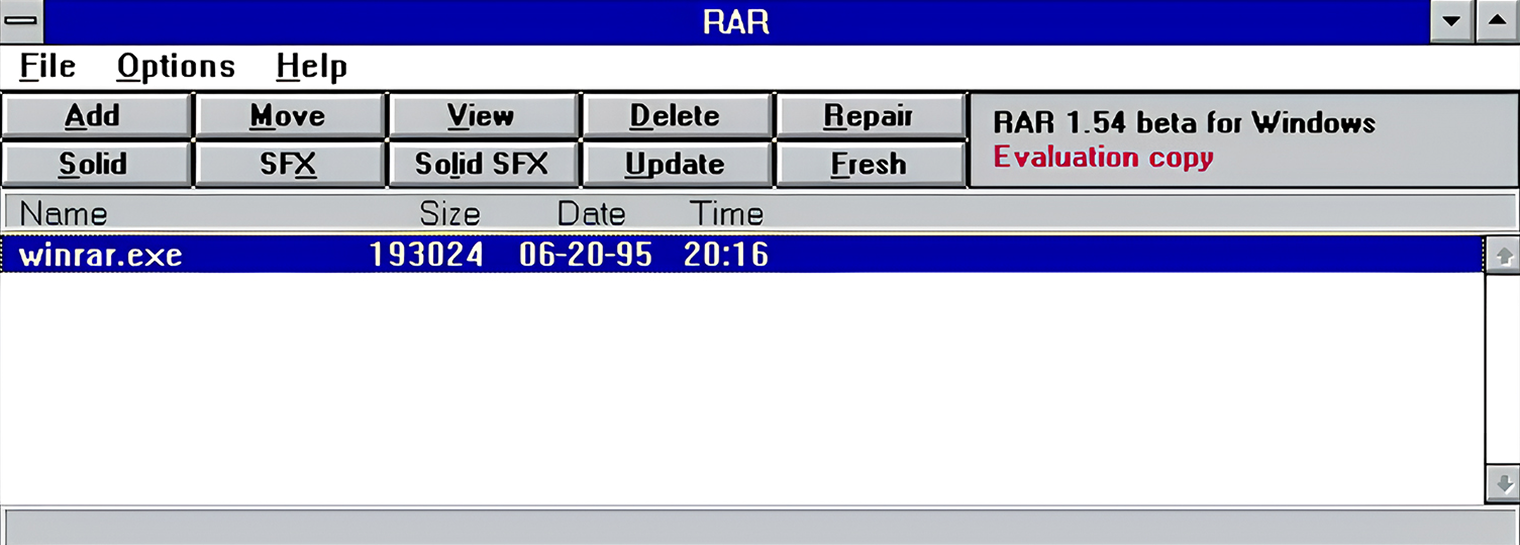Viewport: 1520px width, 545px height.
Task: Click the SFX button
Action: click(x=290, y=163)
